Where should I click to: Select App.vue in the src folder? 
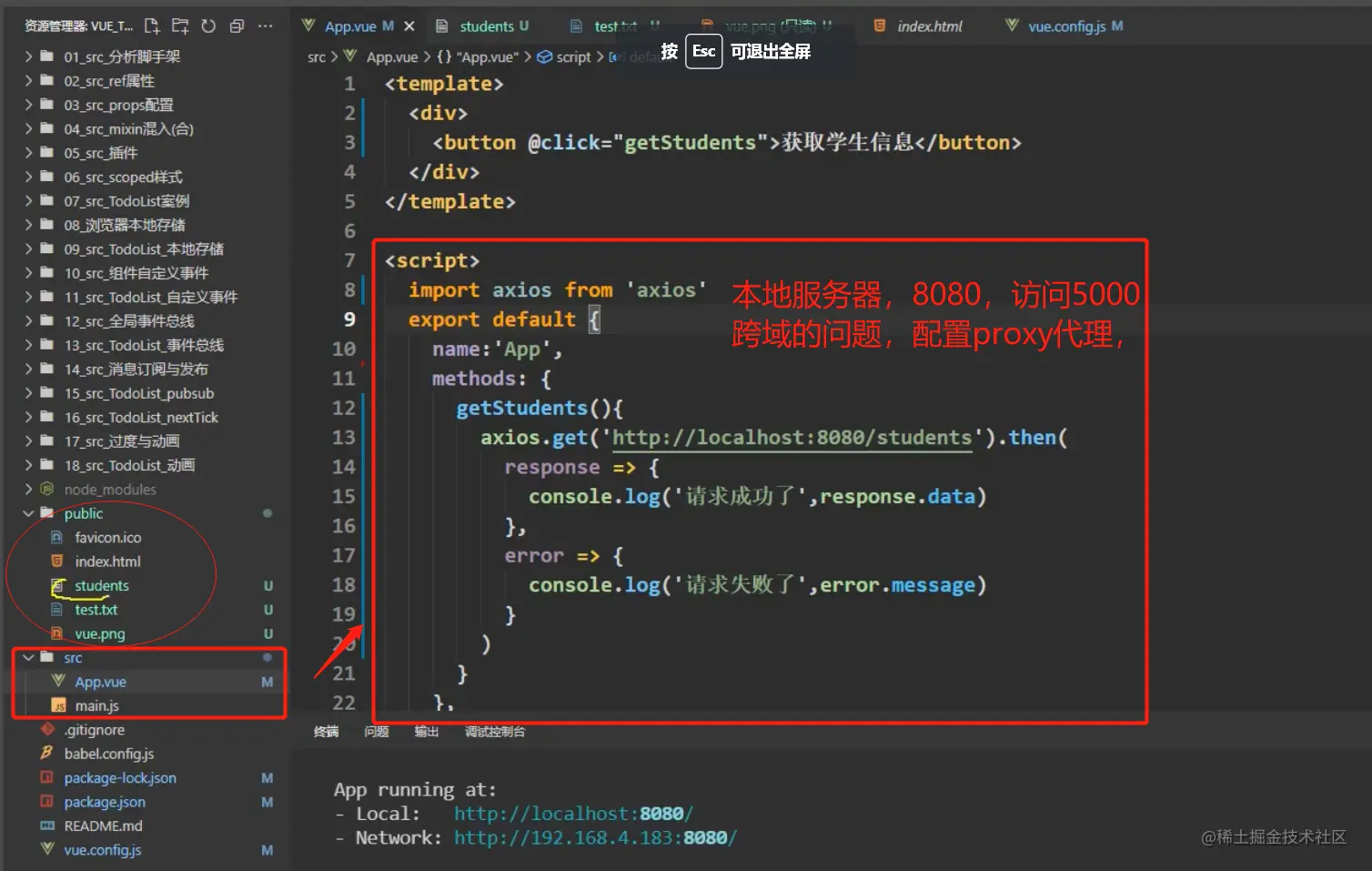[100, 682]
